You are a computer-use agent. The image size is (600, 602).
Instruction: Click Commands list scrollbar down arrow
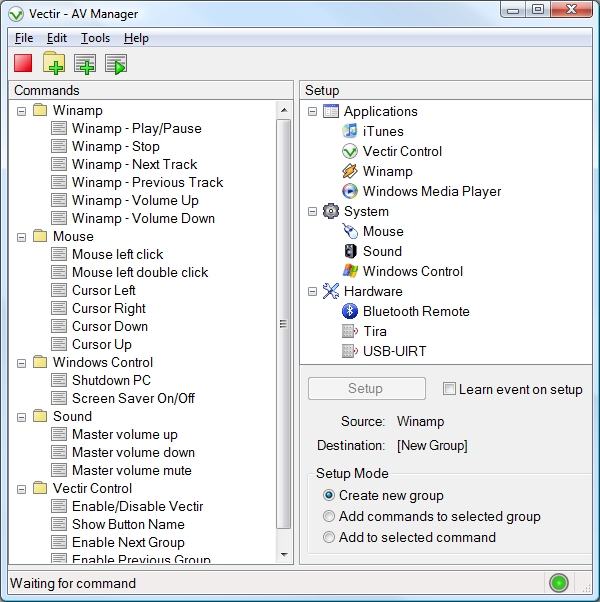point(284,554)
